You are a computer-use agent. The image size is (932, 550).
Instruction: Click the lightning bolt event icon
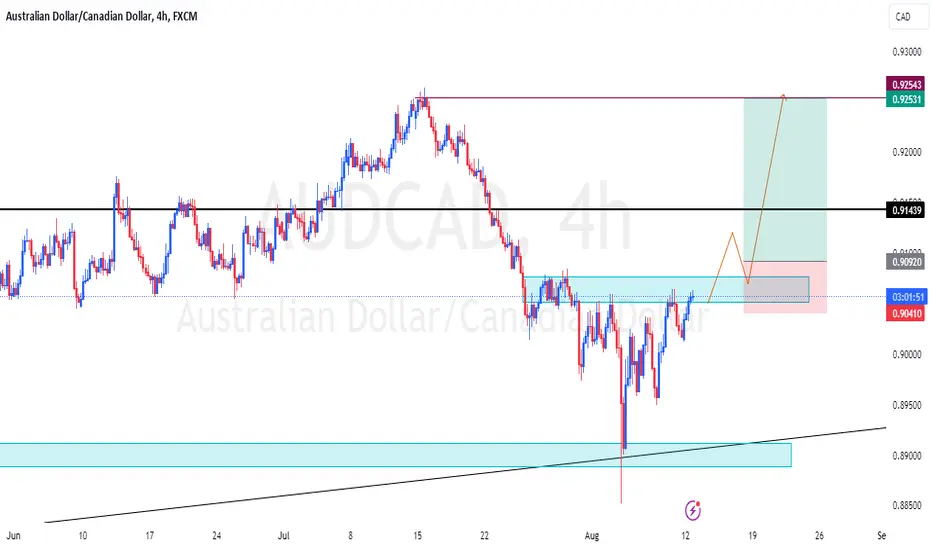[x=692, y=510]
